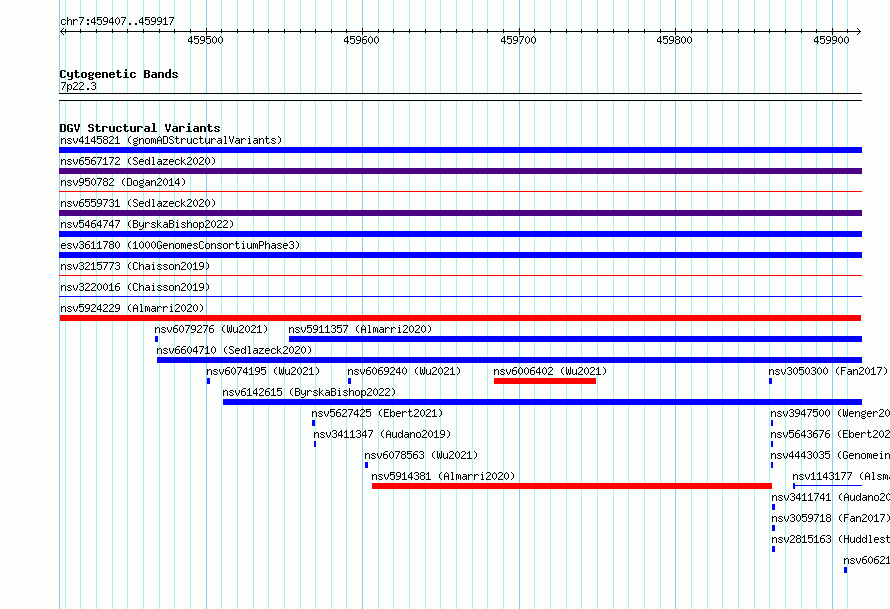Click the blue marker under nsv6062 label

(845, 570)
